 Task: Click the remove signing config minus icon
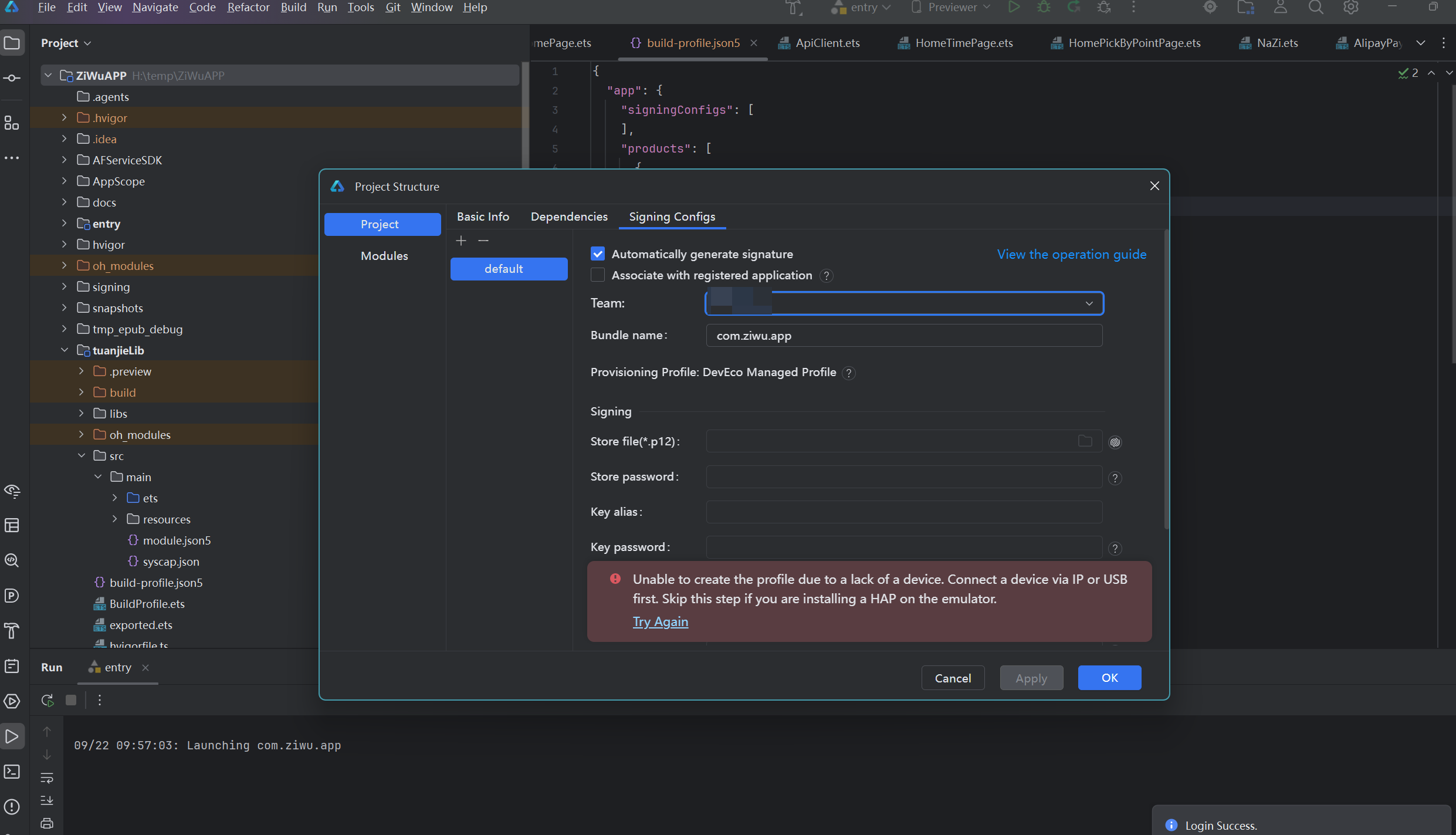point(483,241)
